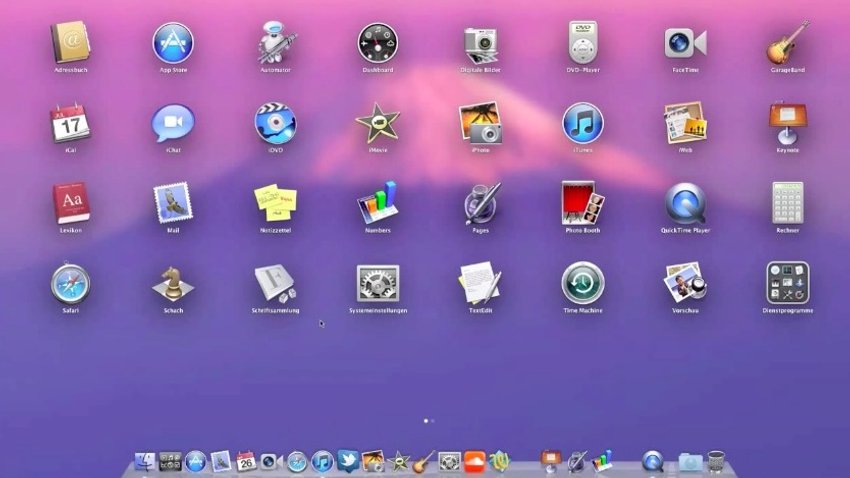
Task: Open Systemeinstellungen from the Launchpad grid
Action: coord(378,283)
